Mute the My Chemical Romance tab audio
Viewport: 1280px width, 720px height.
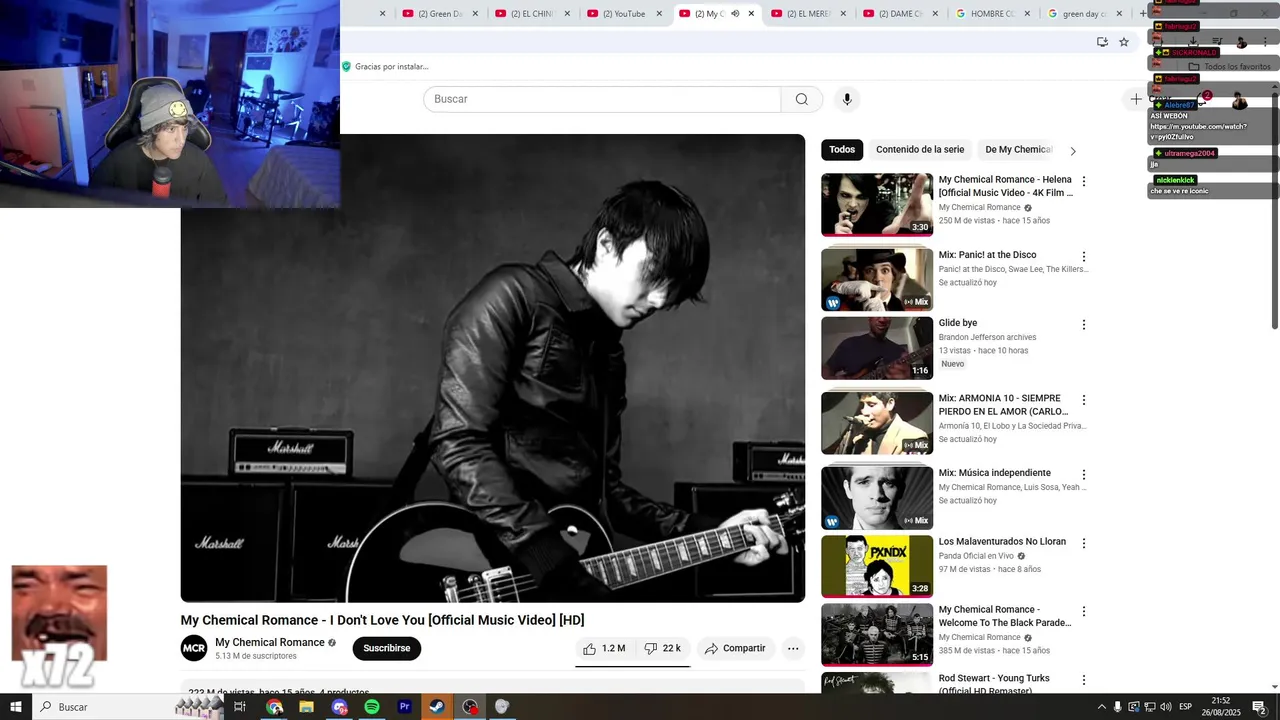click(x=735, y=14)
